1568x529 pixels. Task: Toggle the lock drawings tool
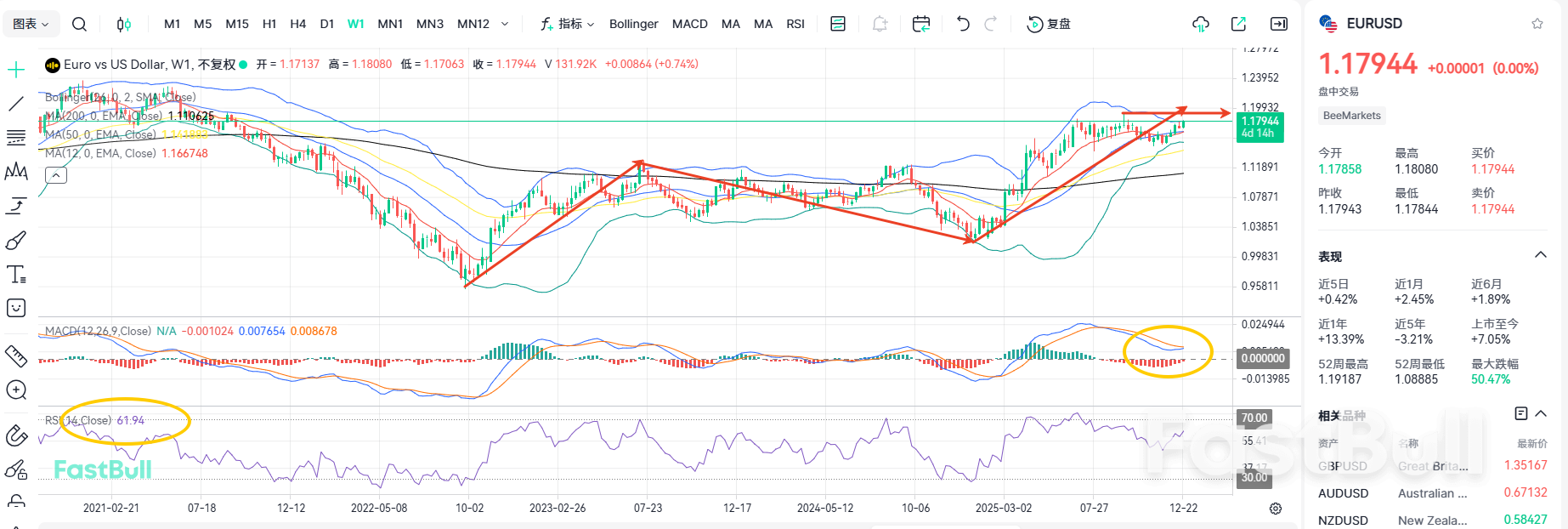(16, 502)
